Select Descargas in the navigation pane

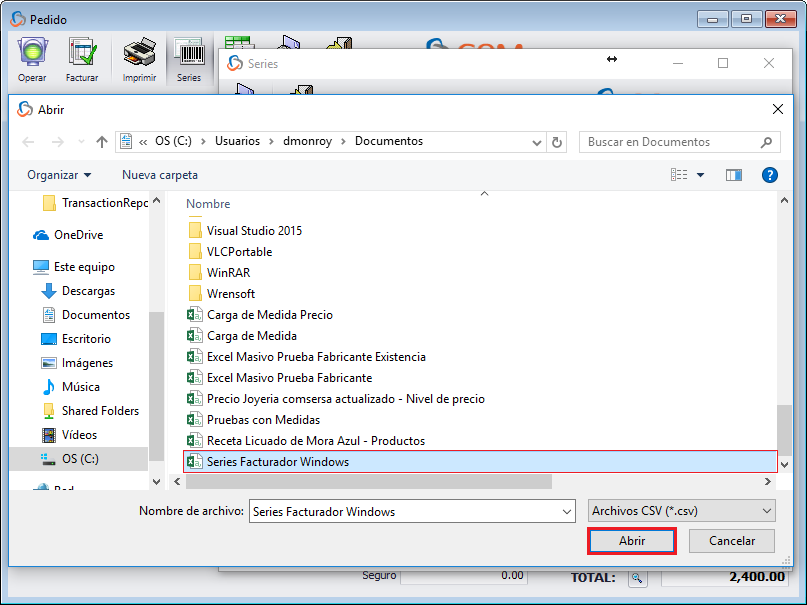tap(88, 291)
